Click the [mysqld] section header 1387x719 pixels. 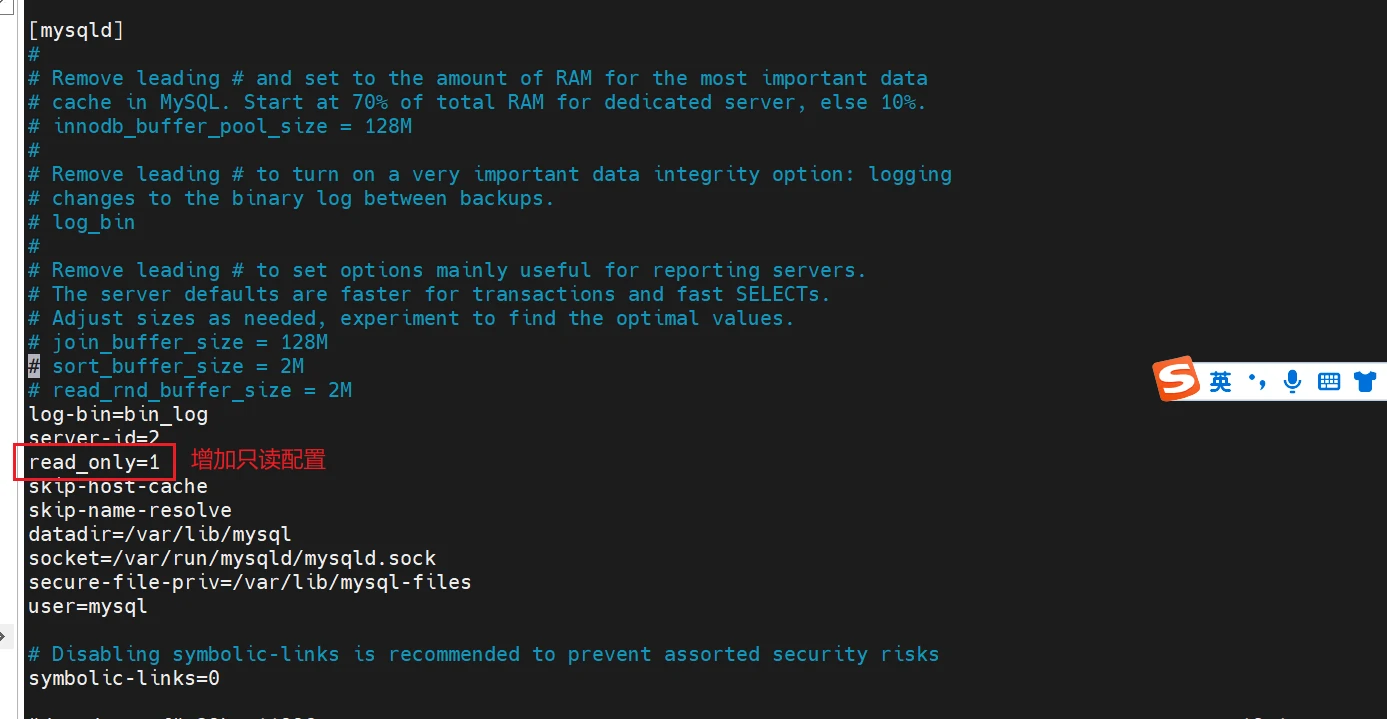[76, 30]
